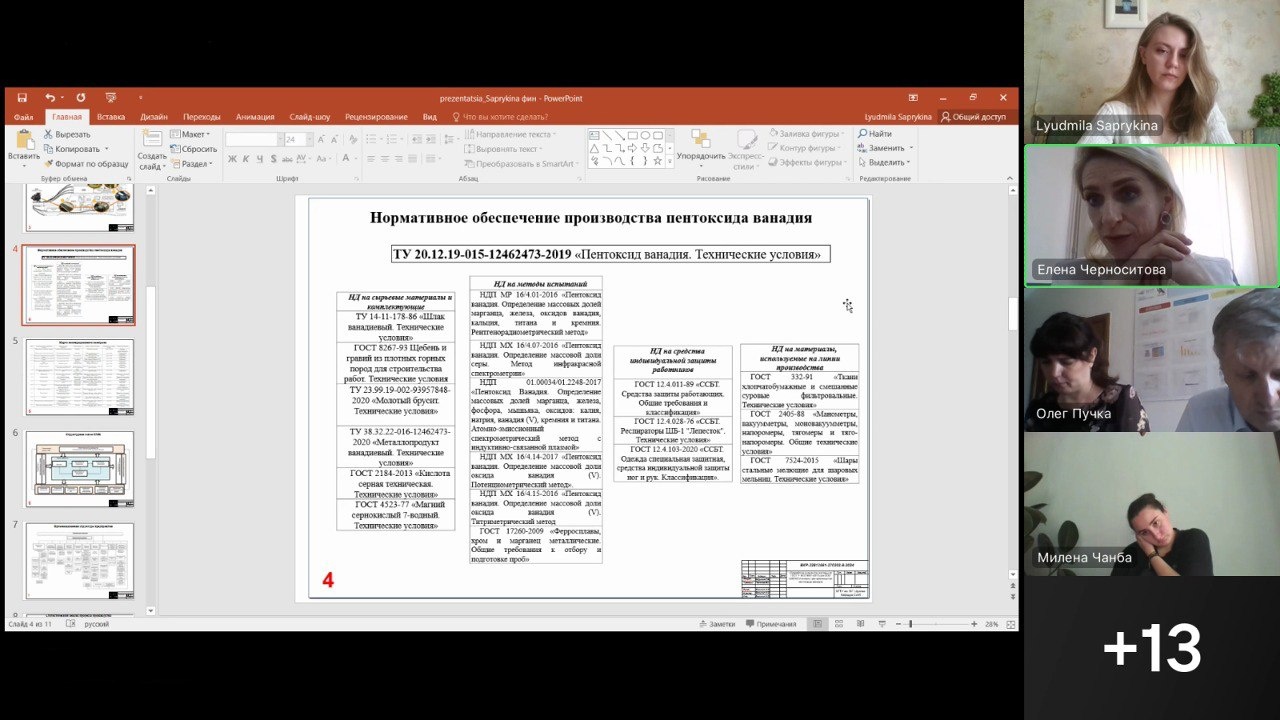The height and width of the screenshot is (720, 1280).
Task: Toggle Underline (Ч) formatting
Action: [260, 159]
